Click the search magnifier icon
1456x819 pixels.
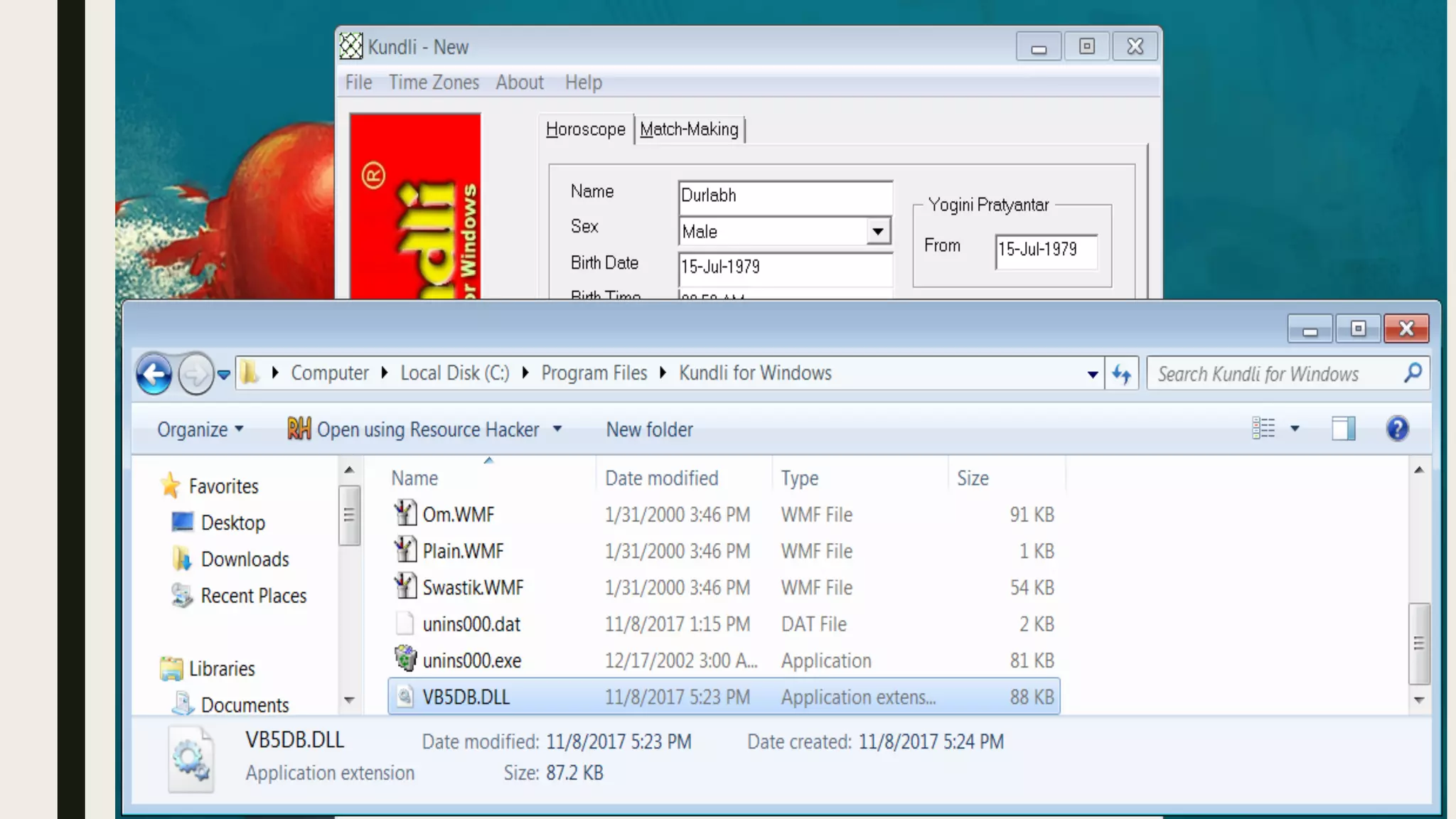[1413, 373]
